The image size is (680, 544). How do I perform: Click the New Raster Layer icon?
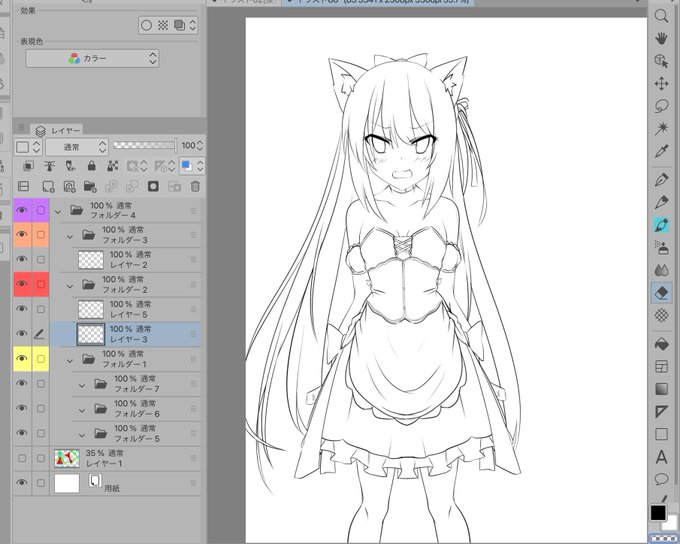[x=48, y=187]
